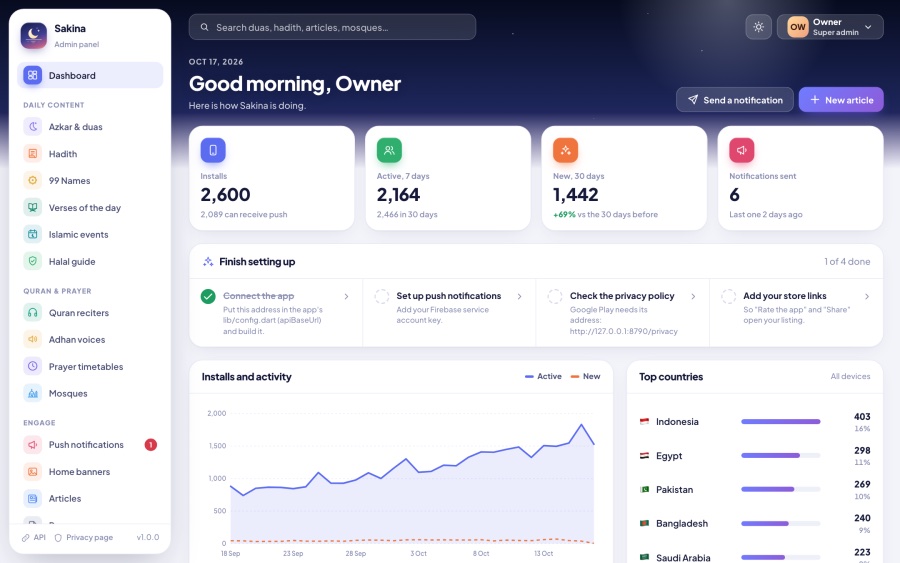Click the Notifications sent megaphone icon
This screenshot has height=563, width=900.
(742, 150)
